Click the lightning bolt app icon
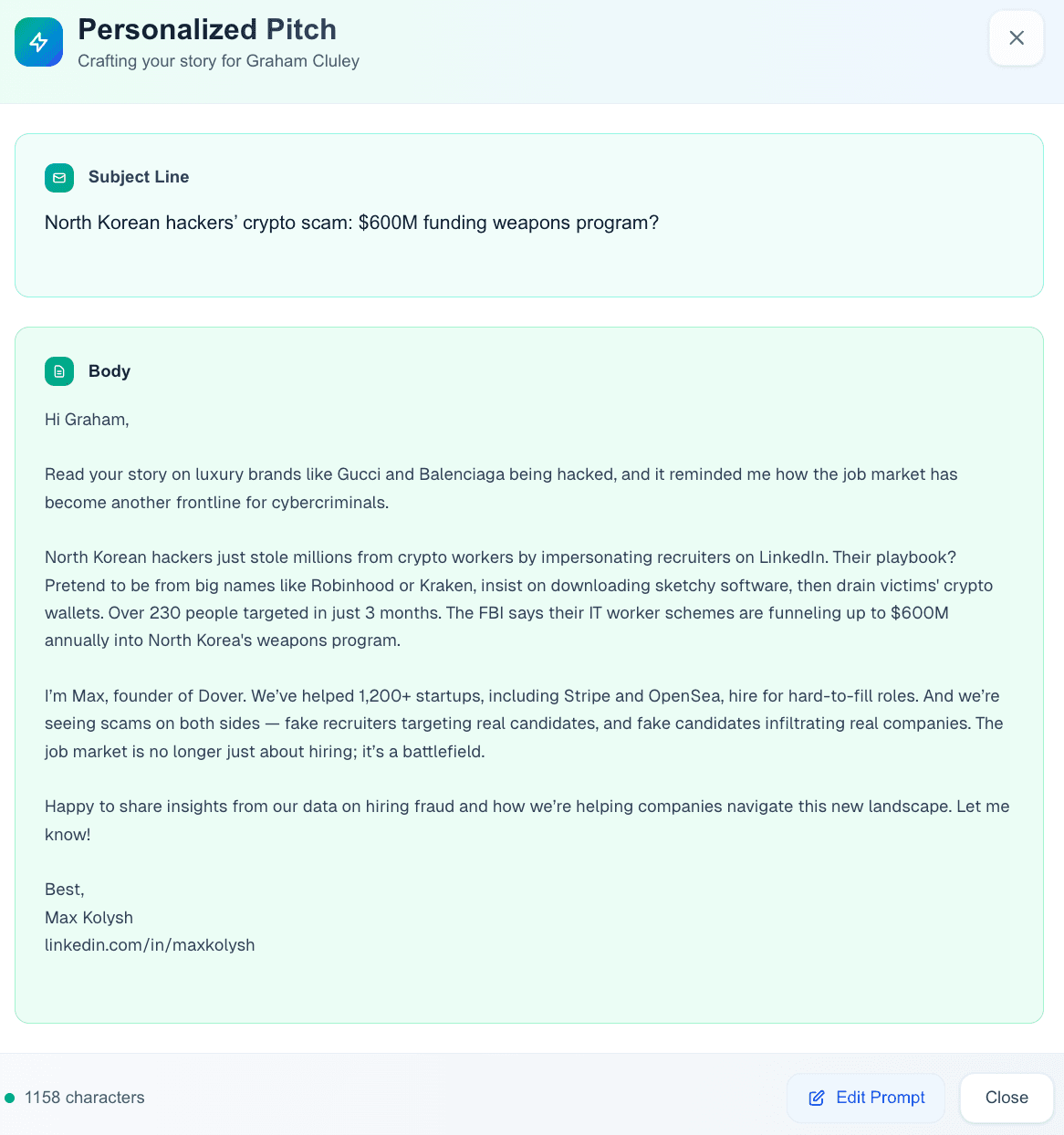The width and height of the screenshot is (1064, 1135). pyautogui.click(x=38, y=42)
